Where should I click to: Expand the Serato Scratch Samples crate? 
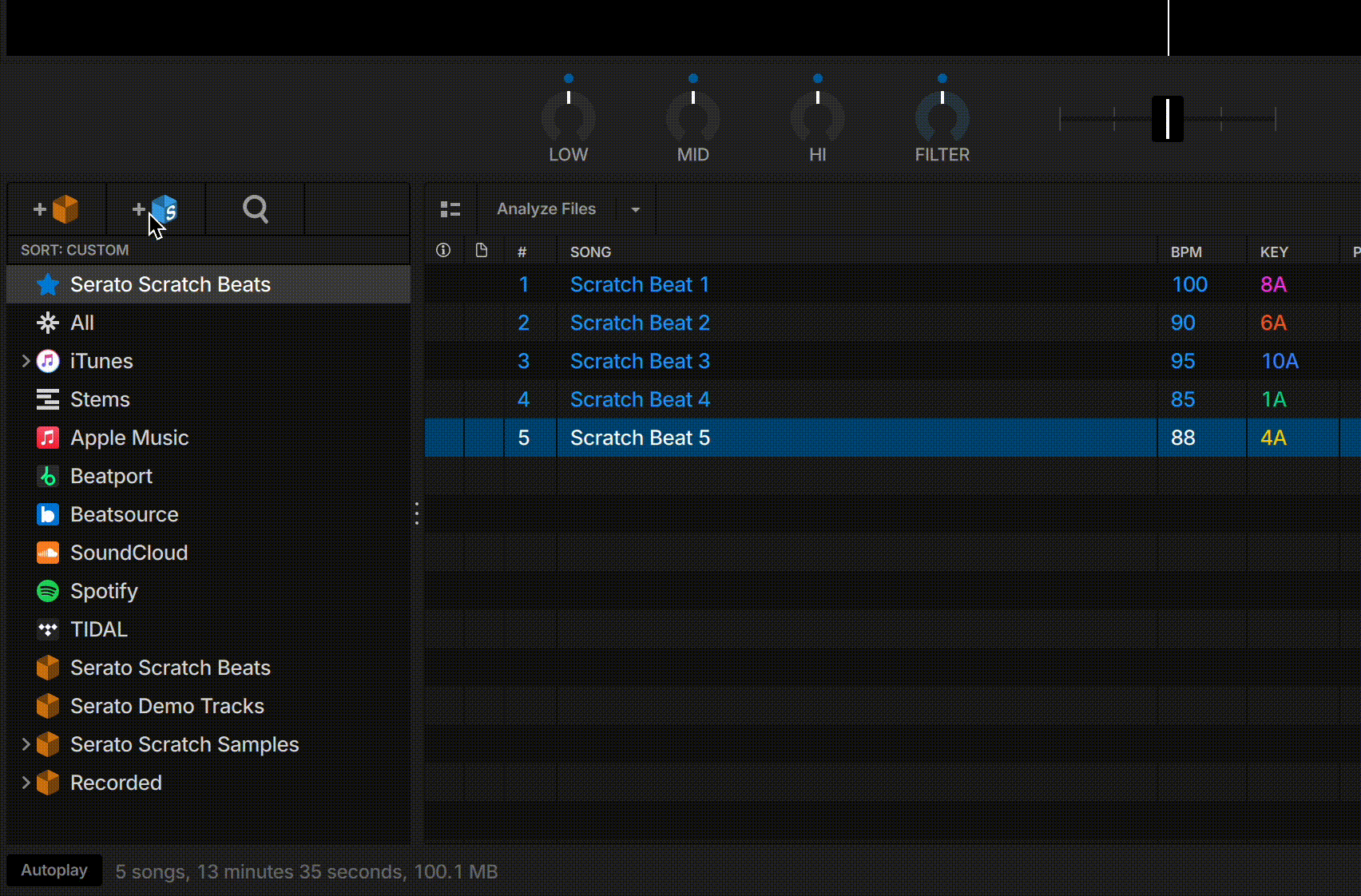26,744
